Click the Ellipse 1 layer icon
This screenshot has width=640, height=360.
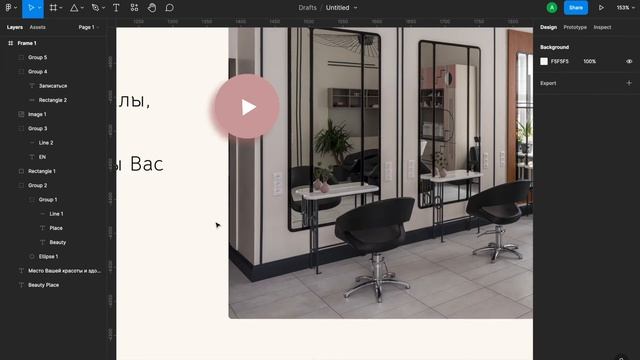click(x=32, y=256)
